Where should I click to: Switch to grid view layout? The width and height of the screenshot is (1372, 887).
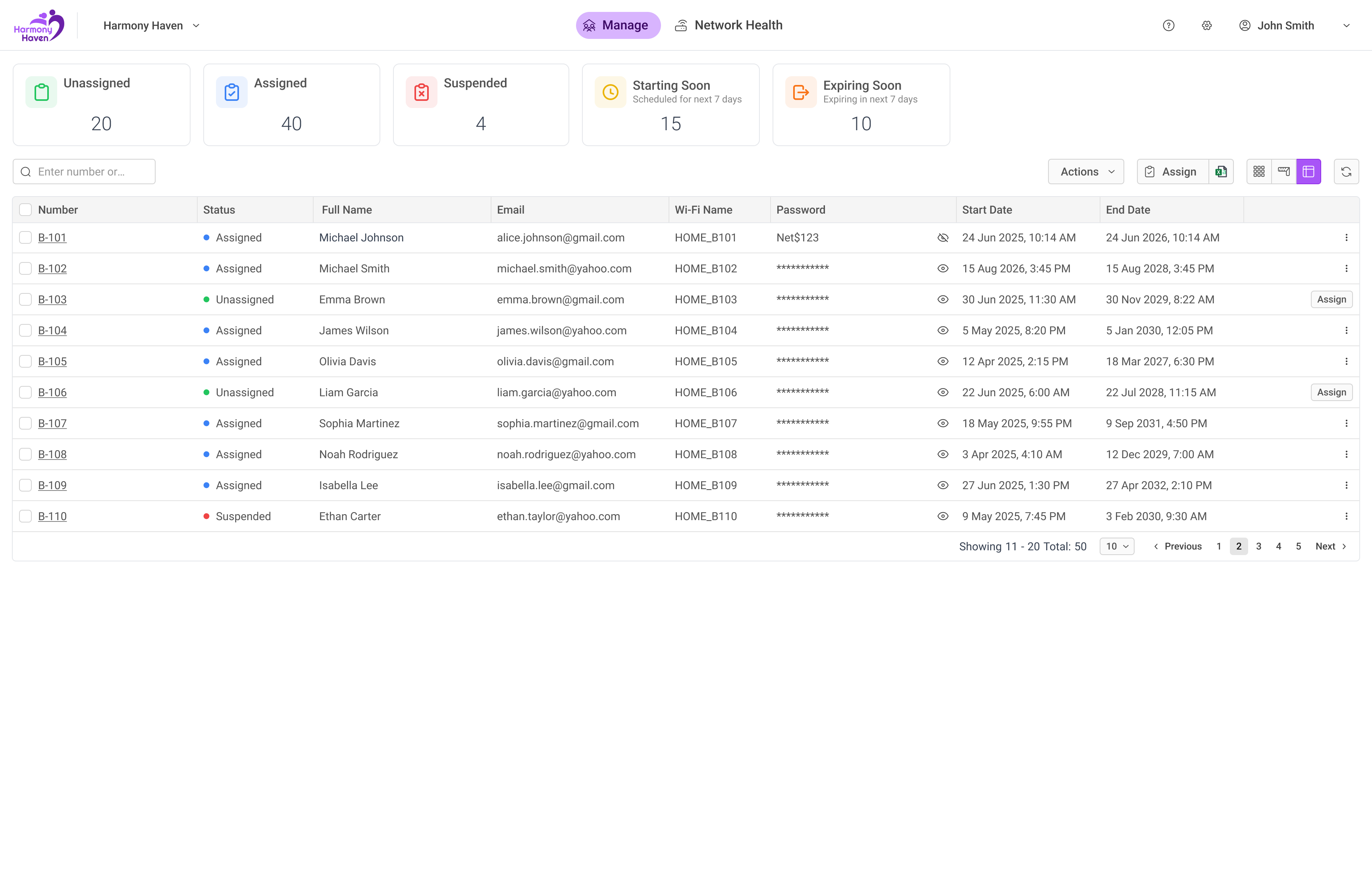[1258, 172]
